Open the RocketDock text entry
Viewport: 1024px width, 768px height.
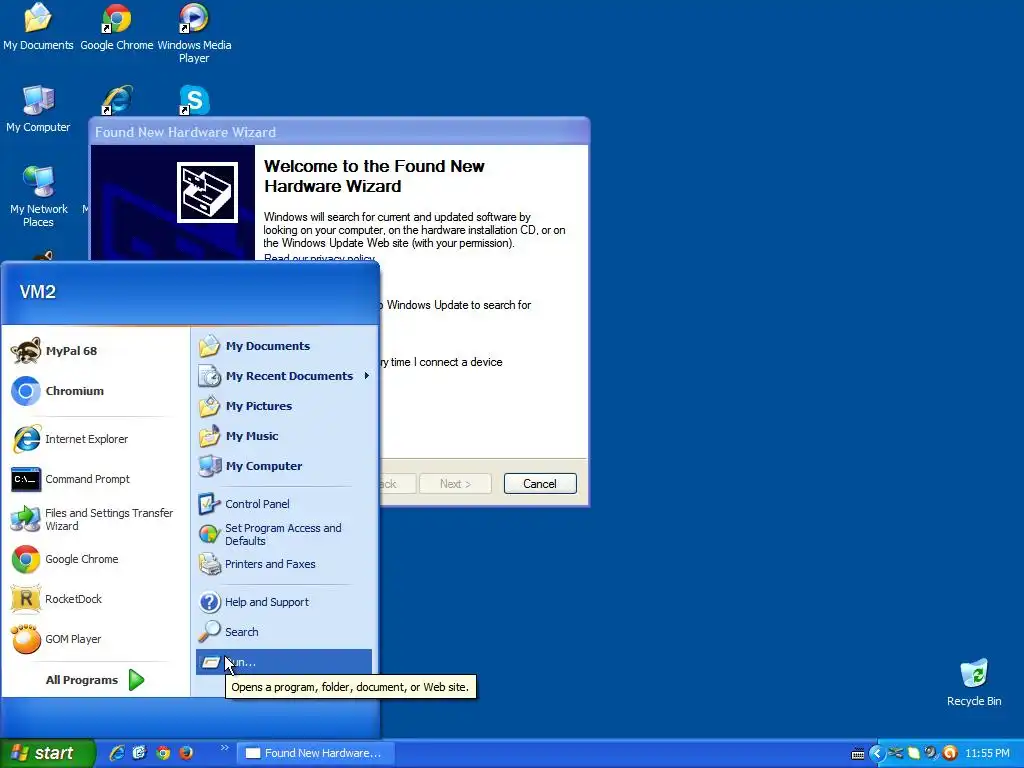point(73,599)
